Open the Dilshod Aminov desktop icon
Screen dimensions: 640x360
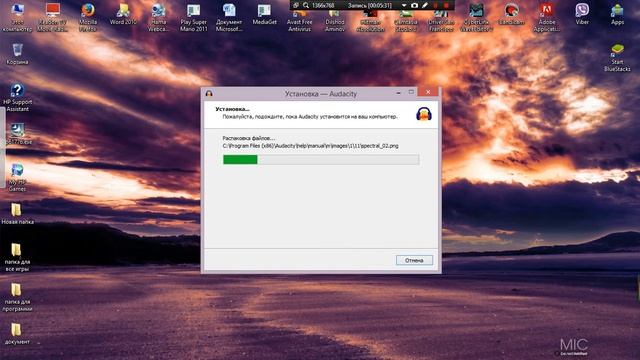335,20
